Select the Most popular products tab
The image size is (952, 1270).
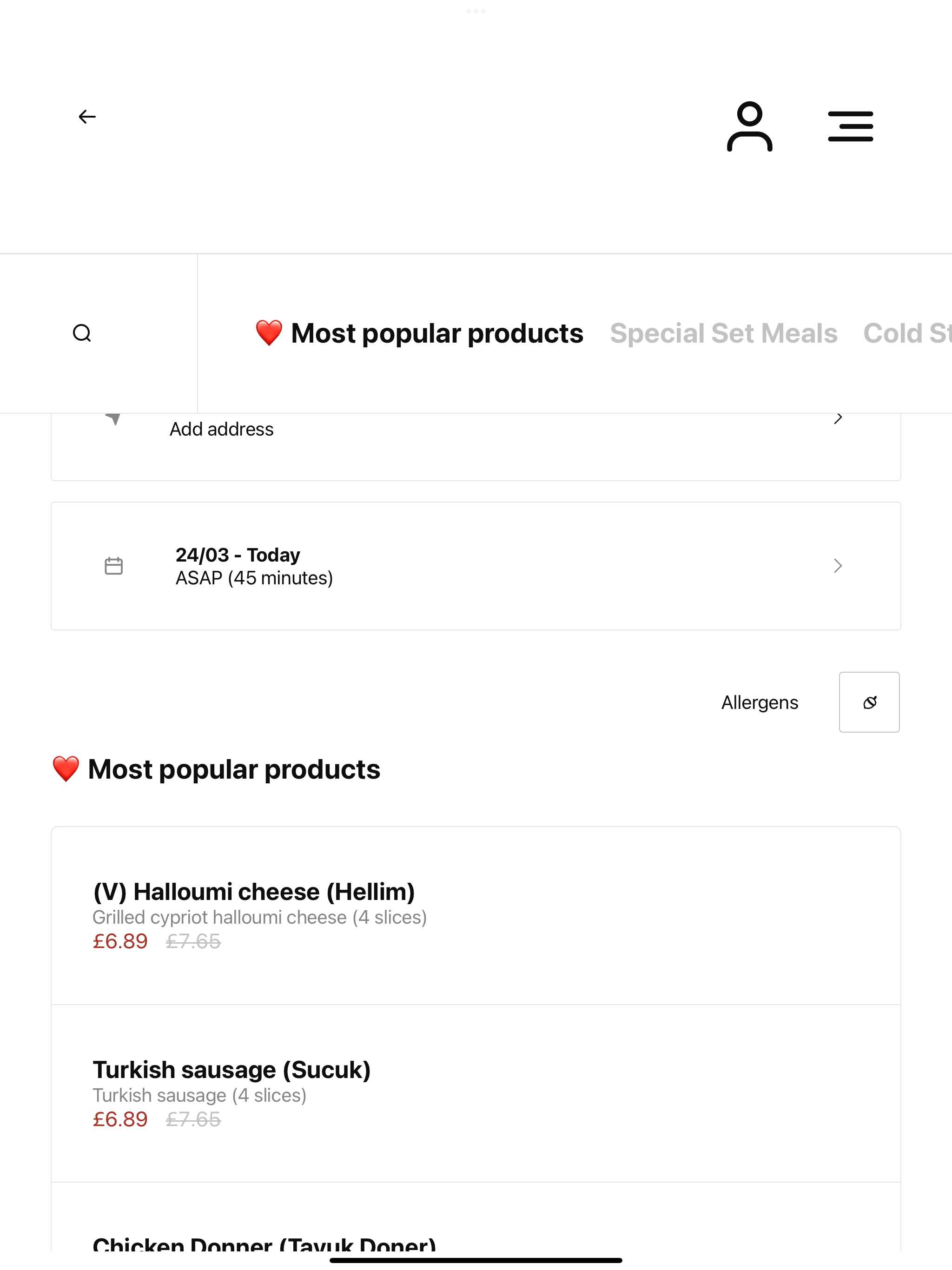click(x=419, y=333)
